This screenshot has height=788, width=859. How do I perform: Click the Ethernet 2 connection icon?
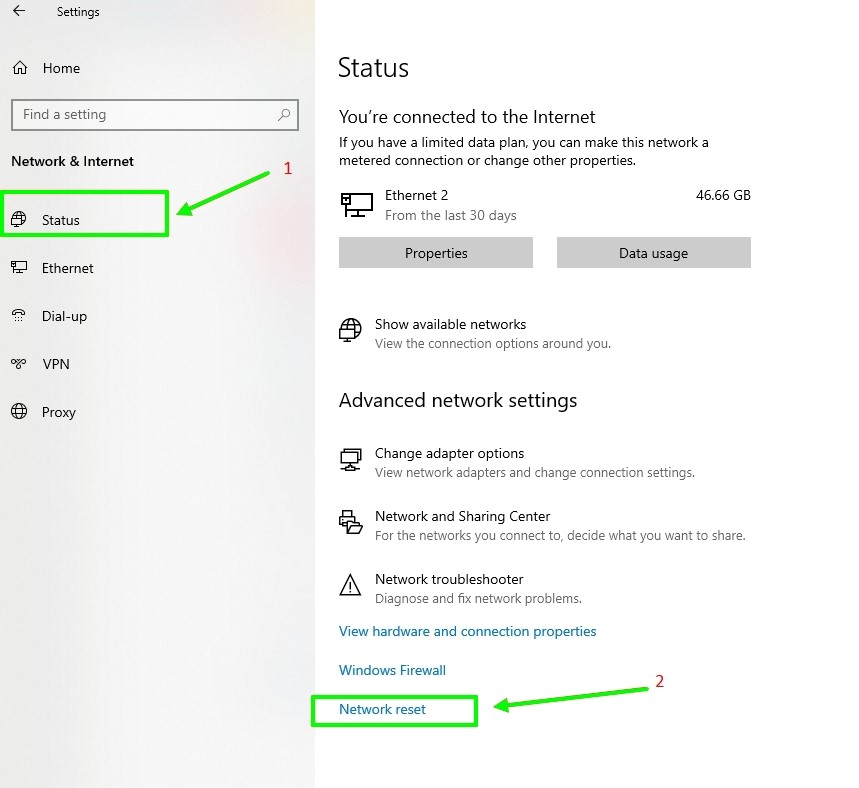coord(357,204)
